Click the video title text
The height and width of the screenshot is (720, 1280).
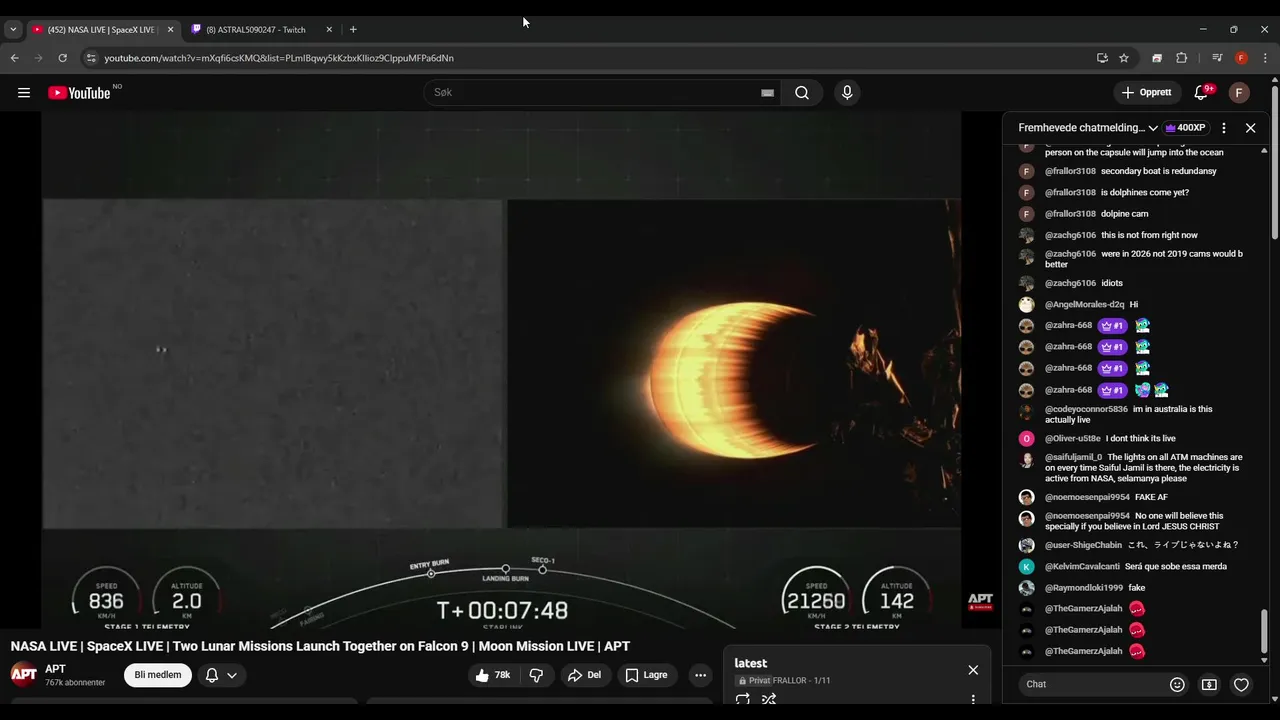320,646
